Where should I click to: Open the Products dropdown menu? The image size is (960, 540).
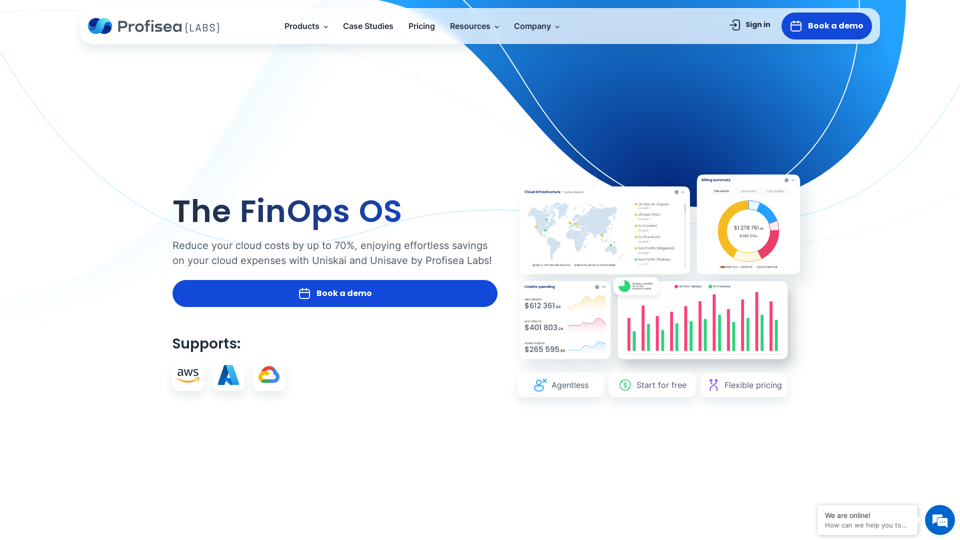[x=306, y=26]
